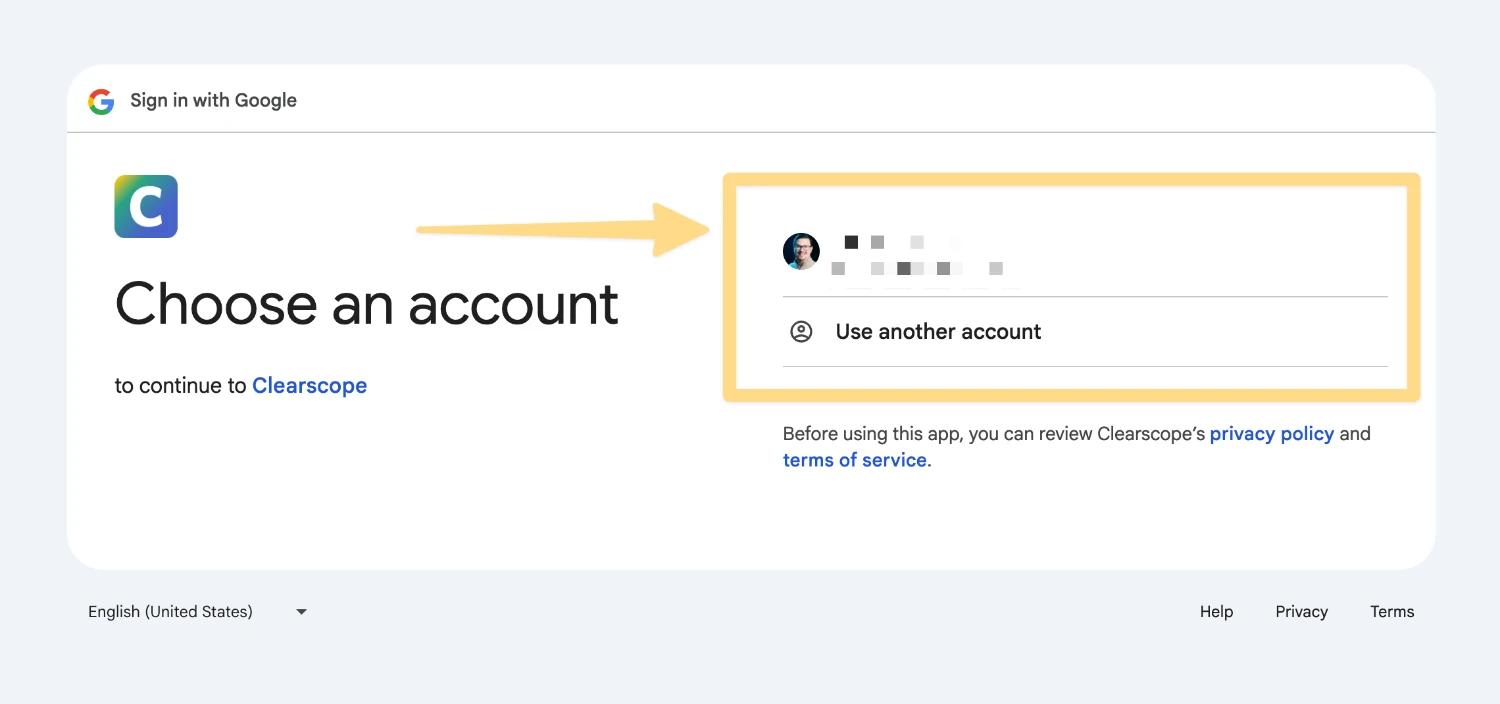Choose Use another account
The image size is (1500, 704).
tap(1085, 332)
